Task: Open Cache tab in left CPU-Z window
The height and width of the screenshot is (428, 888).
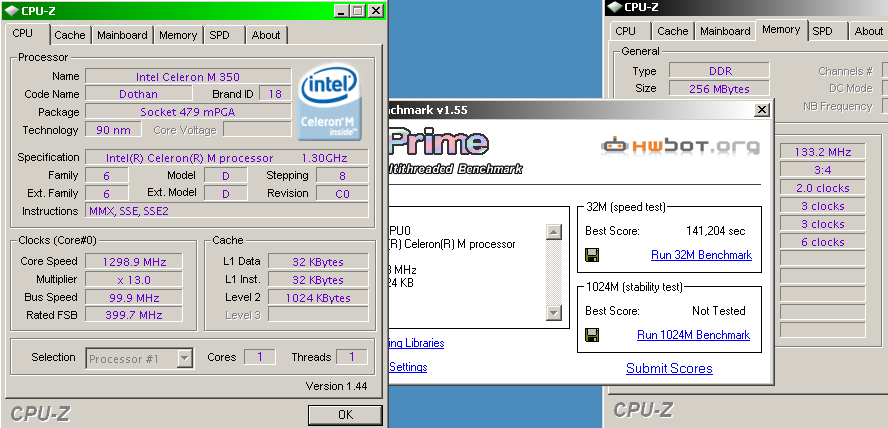Action: (70, 35)
